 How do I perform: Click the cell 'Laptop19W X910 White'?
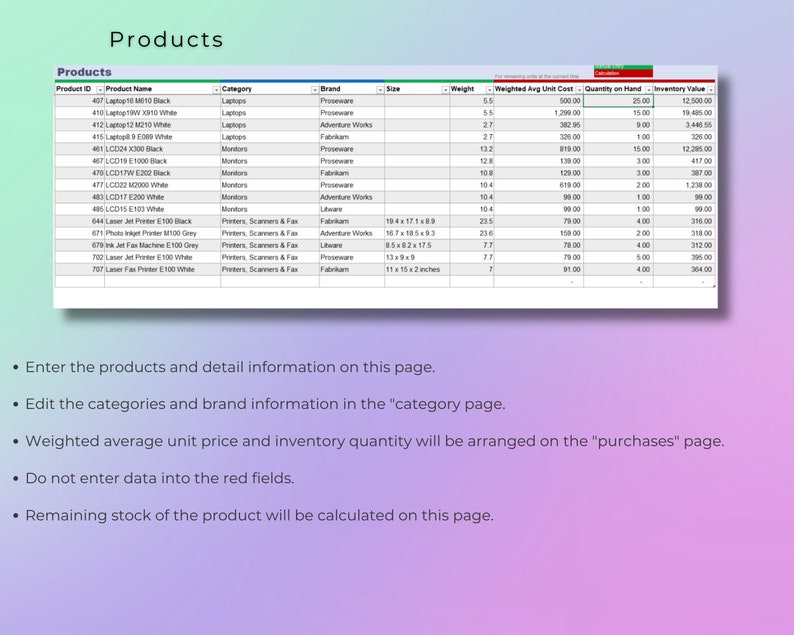pyautogui.click(x=162, y=113)
